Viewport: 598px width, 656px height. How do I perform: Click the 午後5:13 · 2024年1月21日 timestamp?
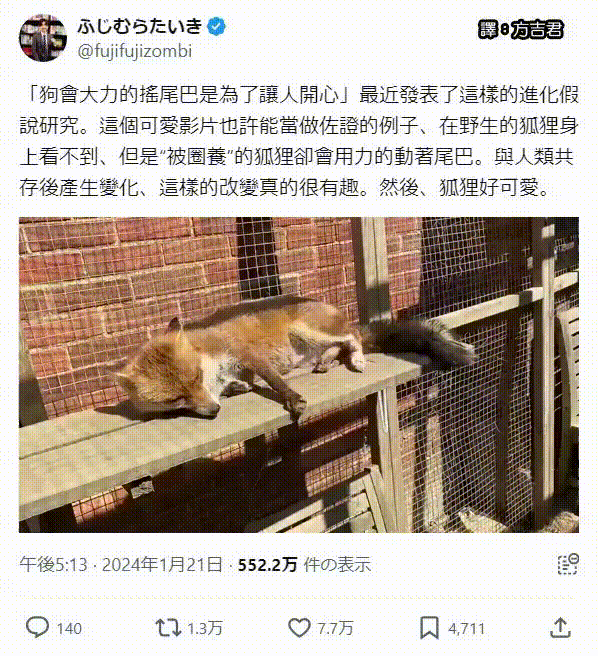pos(121,564)
